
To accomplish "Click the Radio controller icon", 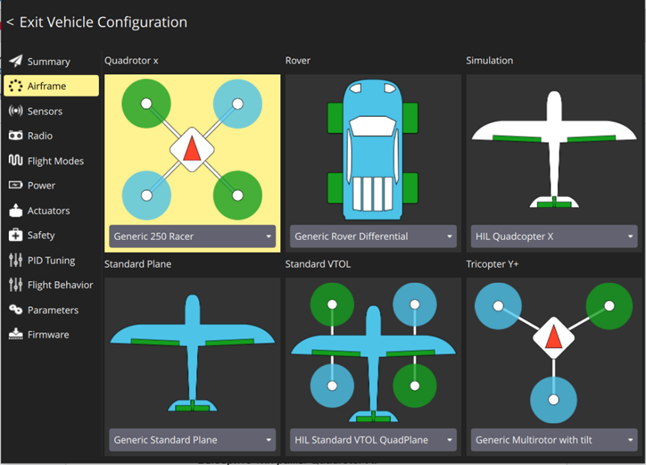I will (x=16, y=136).
